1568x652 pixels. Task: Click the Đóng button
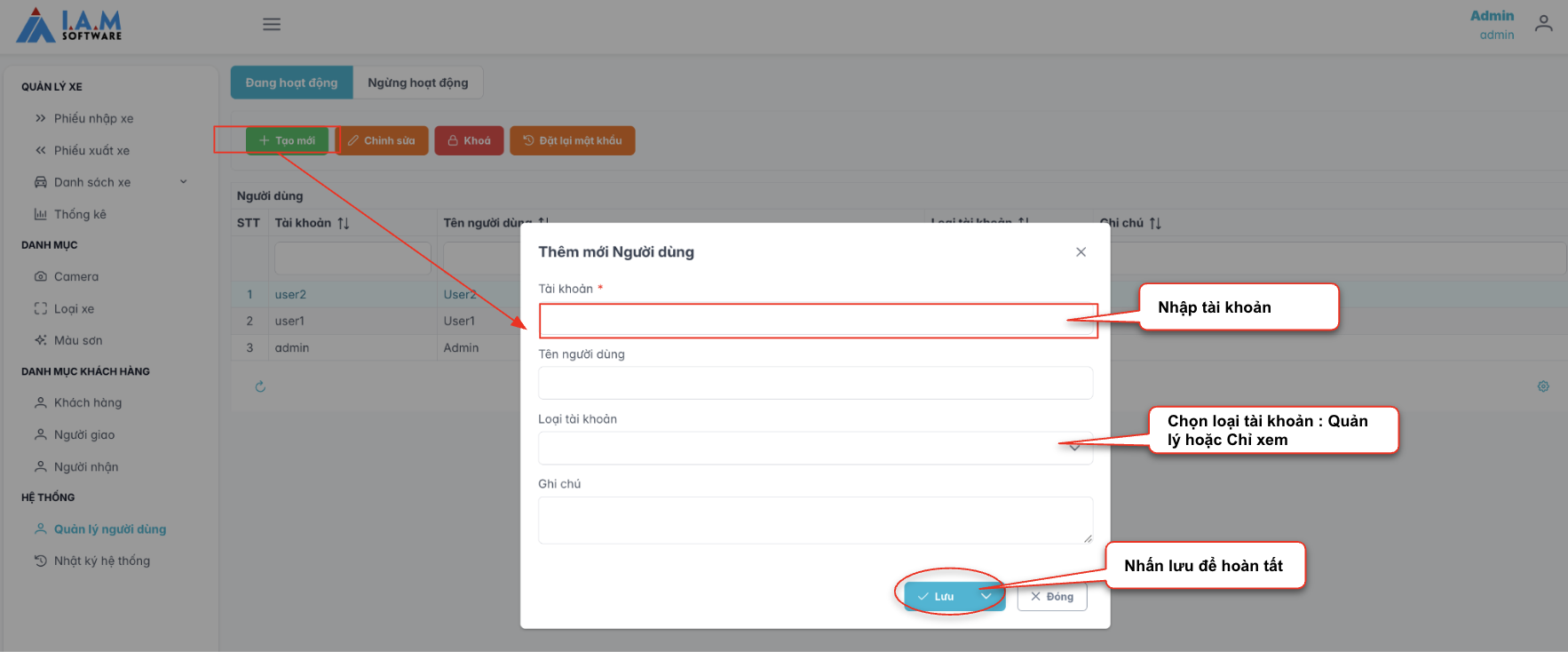tap(1051, 597)
